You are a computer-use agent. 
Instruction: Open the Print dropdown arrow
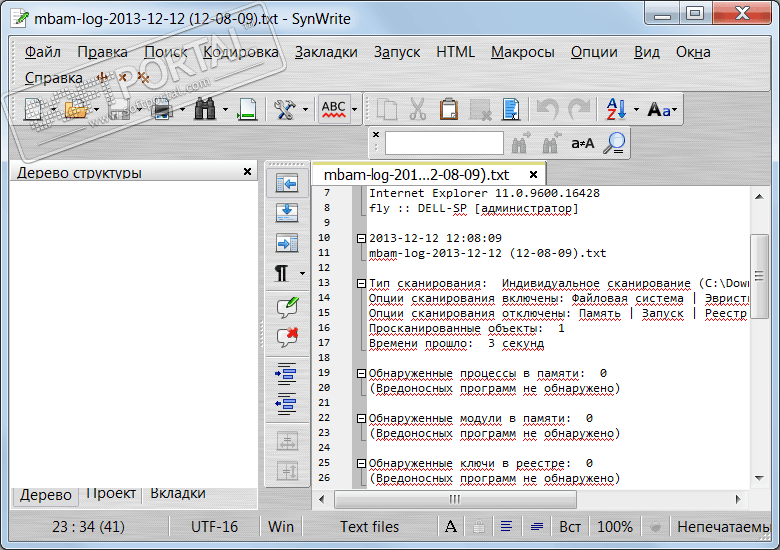point(182,109)
